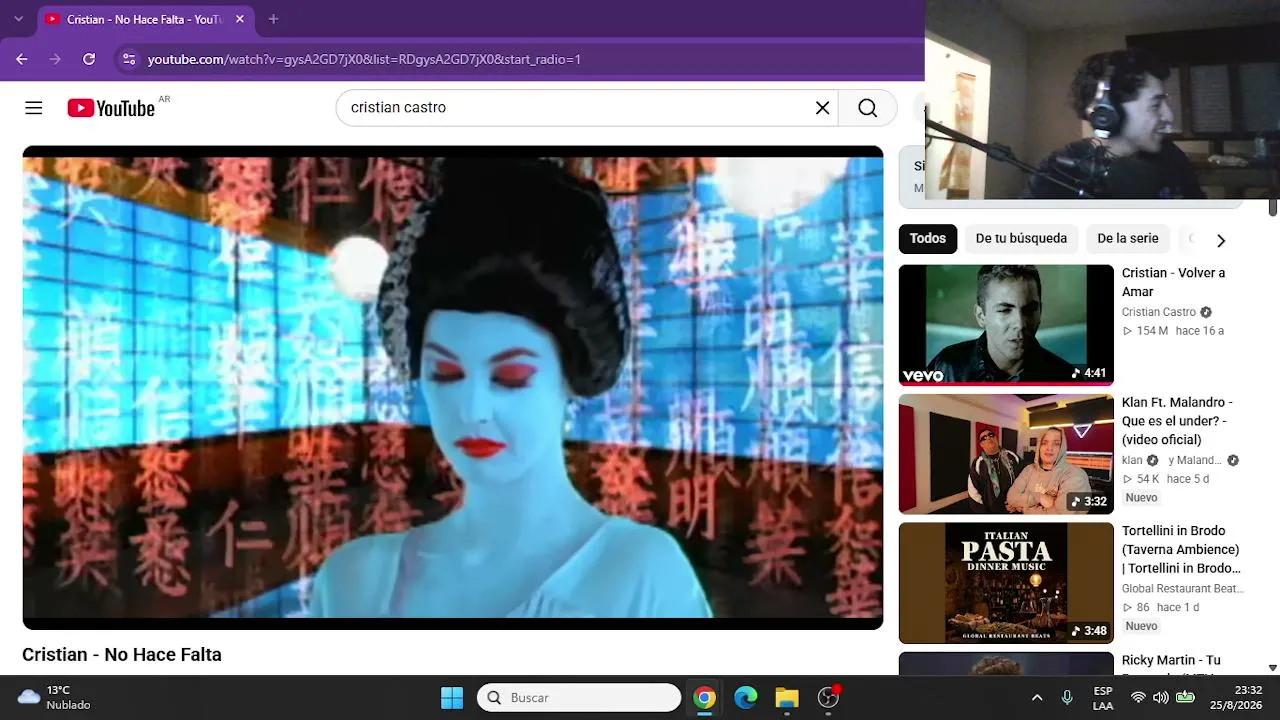Open the Windows Start menu
The image size is (1280, 720).
[452, 698]
